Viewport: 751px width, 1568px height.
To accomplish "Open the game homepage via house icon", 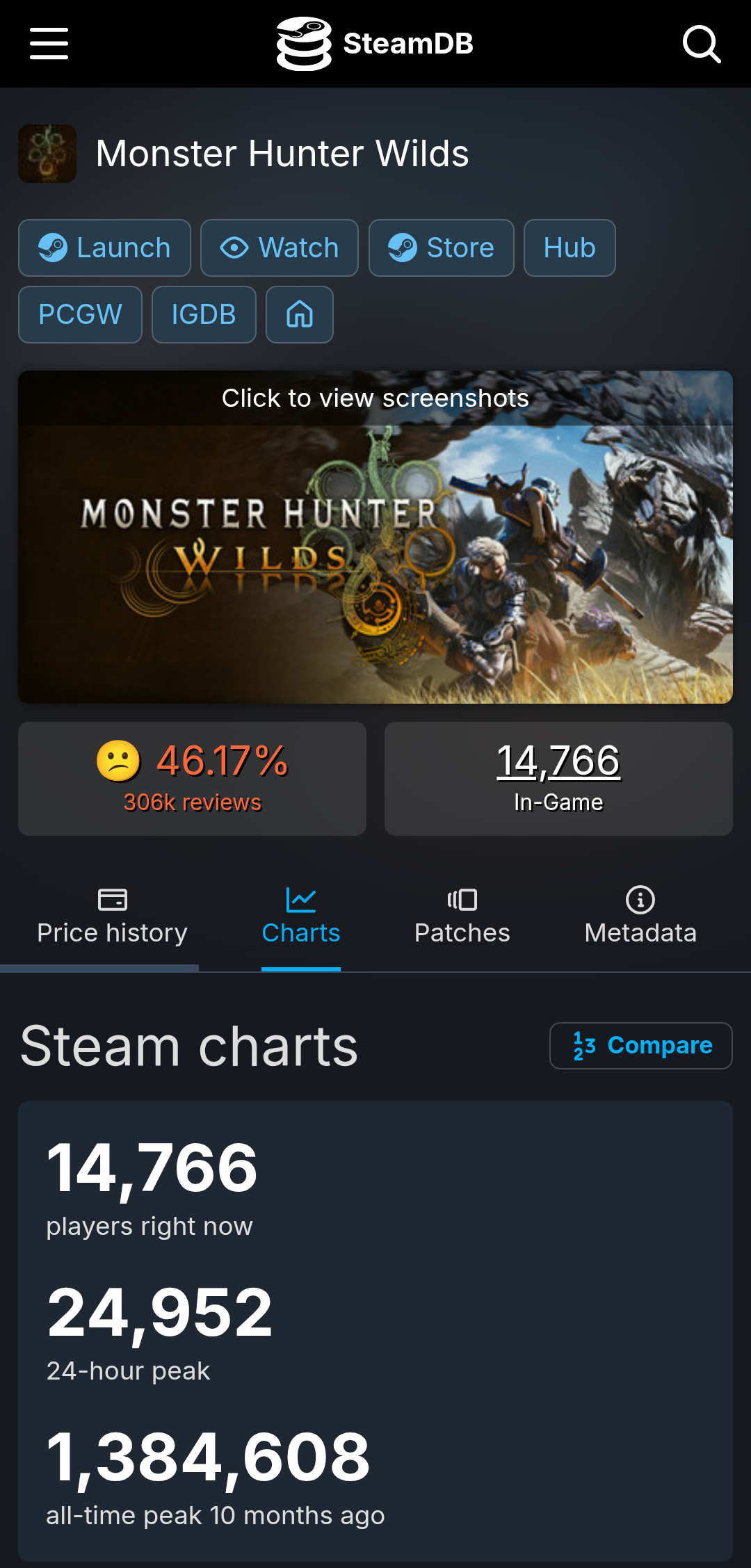I will coord(300,315).
